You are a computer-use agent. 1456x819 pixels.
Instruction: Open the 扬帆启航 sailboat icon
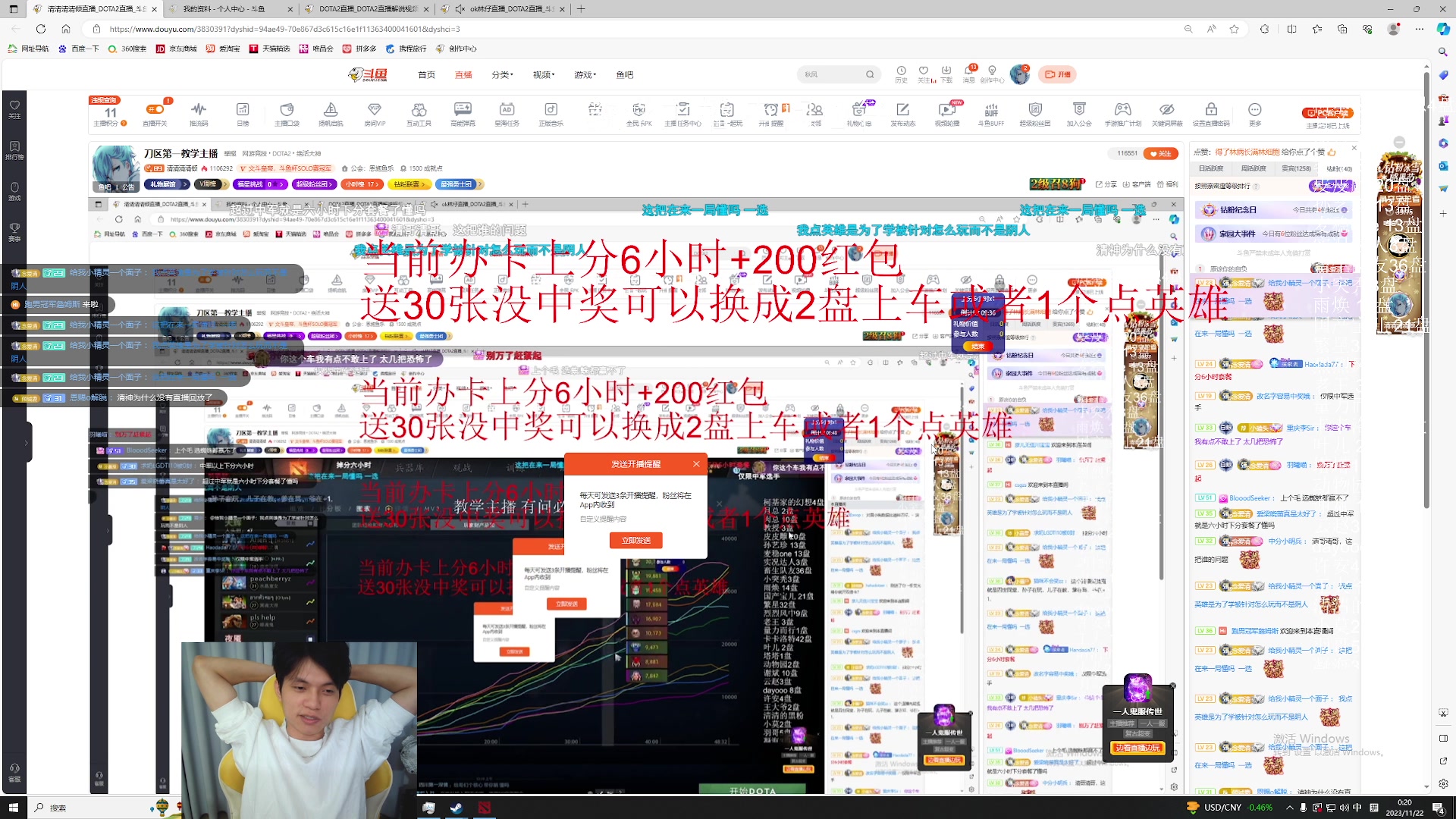pyautogui.click(x=331, y=113)
